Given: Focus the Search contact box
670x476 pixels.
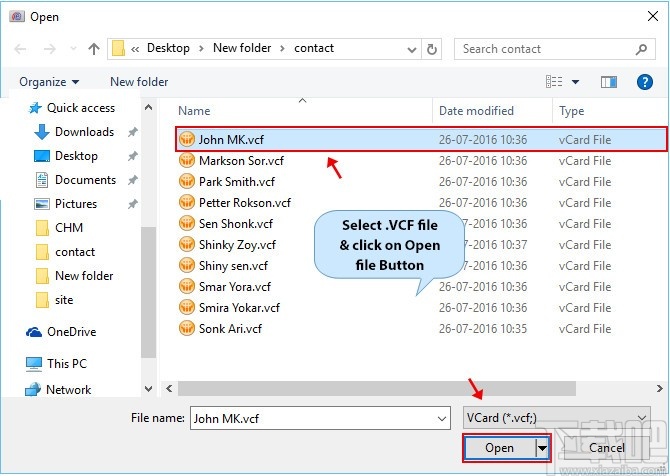Looking at the screenshot, I should (555, 49).
